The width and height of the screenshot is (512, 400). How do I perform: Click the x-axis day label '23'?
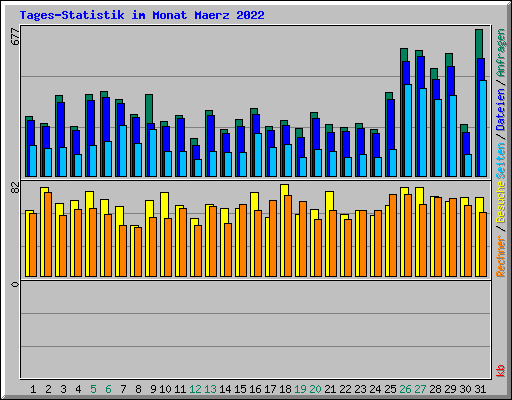click(360, 389)
